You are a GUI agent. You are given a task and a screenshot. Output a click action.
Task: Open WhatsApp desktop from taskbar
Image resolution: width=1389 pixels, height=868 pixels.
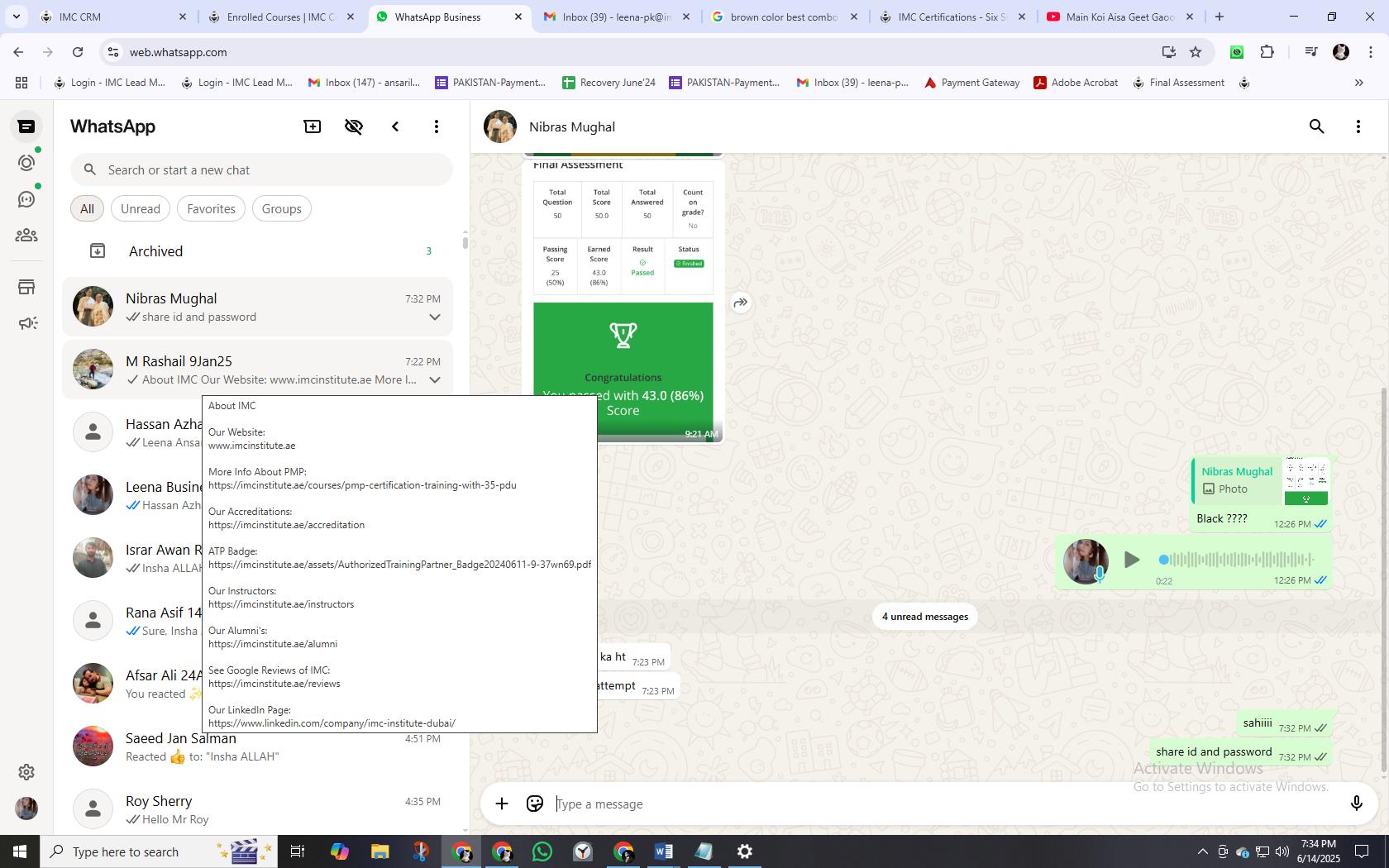[542, 851]
